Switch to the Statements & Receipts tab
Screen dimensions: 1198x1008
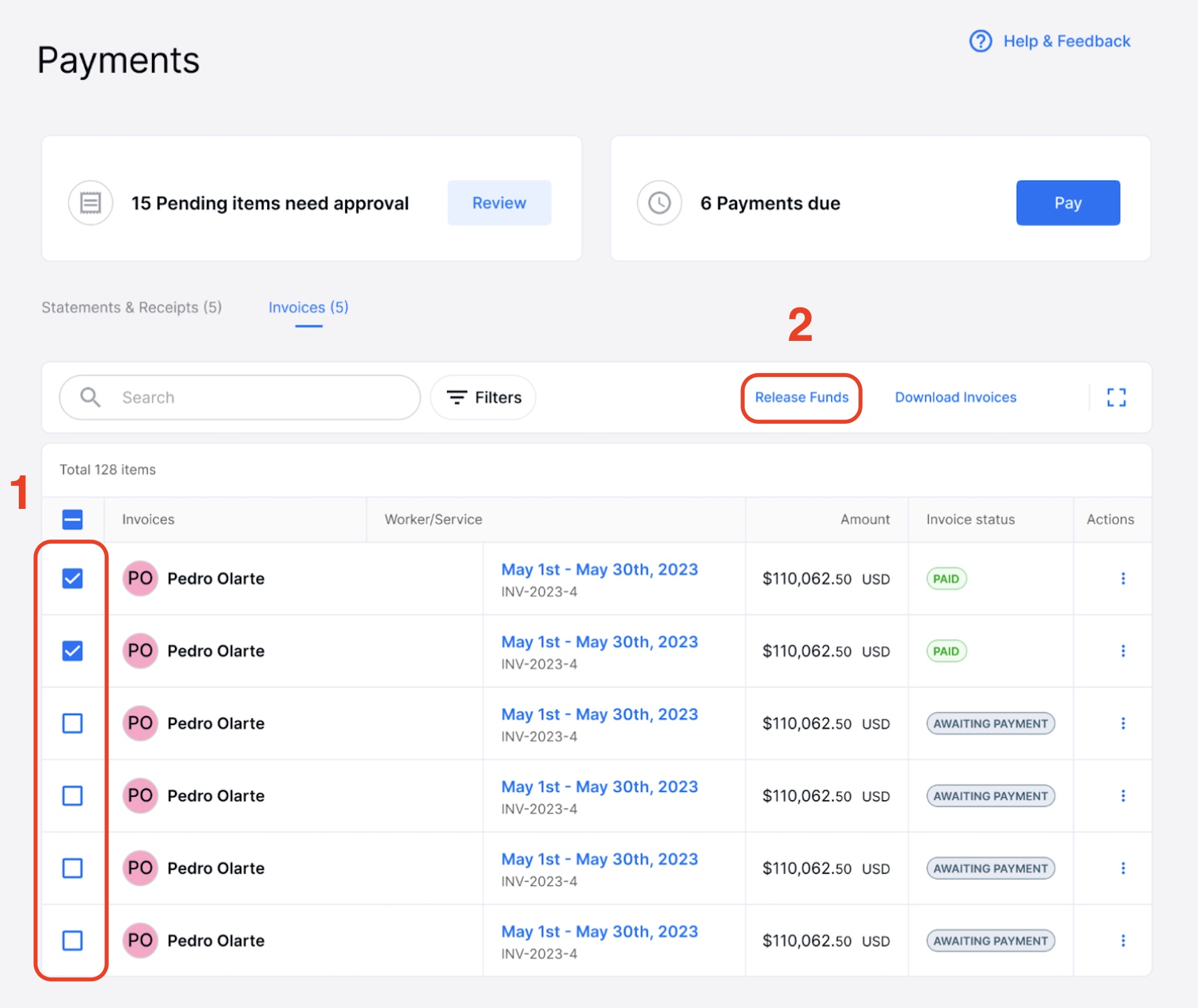tap(131, 307)
